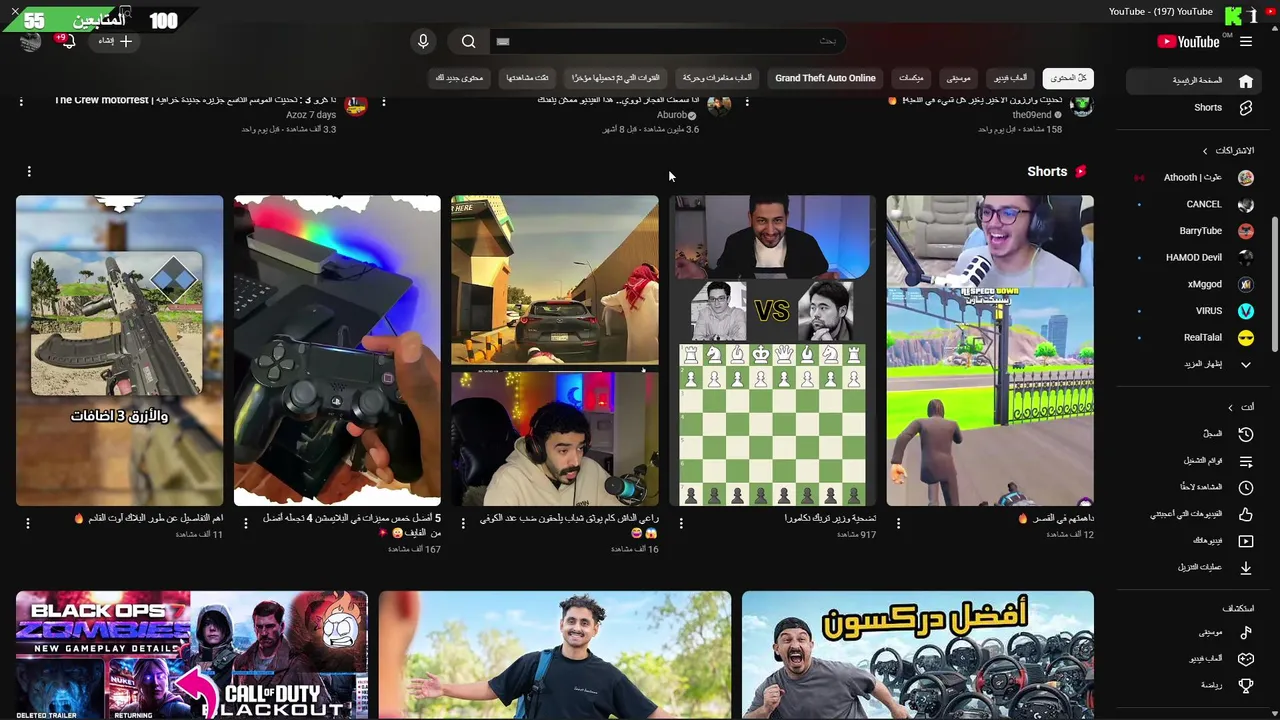Viewport: 1280px width, 720px height.
Task: Open options for Fortnite palace short
Action: tap(898, 523)
